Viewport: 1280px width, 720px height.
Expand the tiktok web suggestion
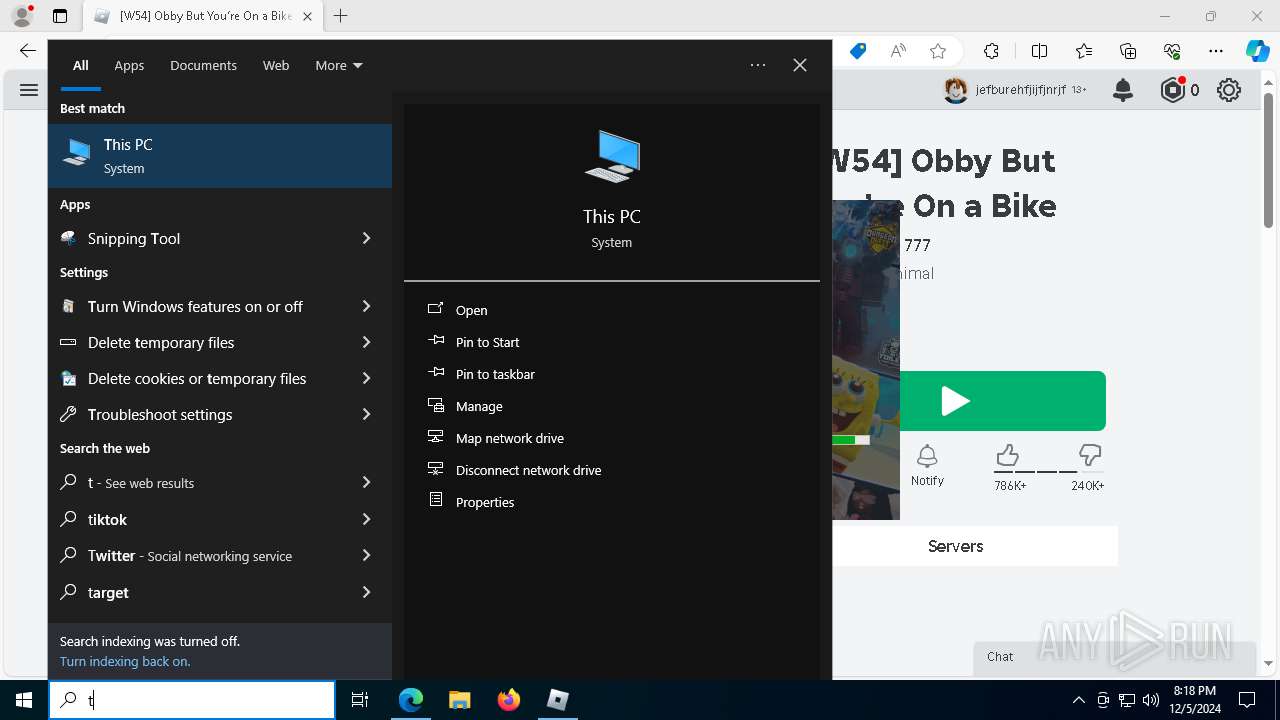366,519
